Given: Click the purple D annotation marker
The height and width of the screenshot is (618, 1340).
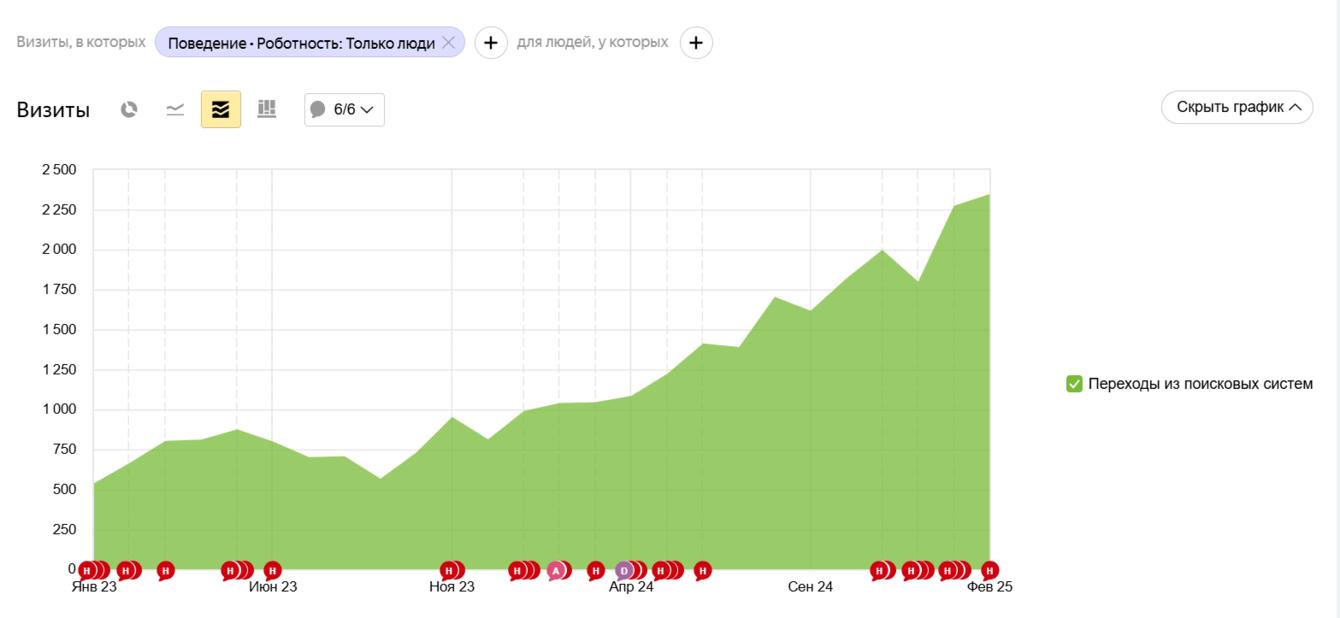Looking at the screenshot, I should point(624,571).
